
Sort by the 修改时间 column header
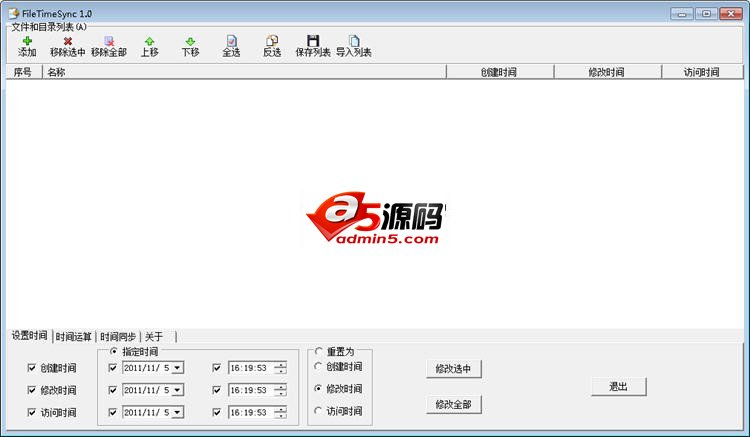607,72
